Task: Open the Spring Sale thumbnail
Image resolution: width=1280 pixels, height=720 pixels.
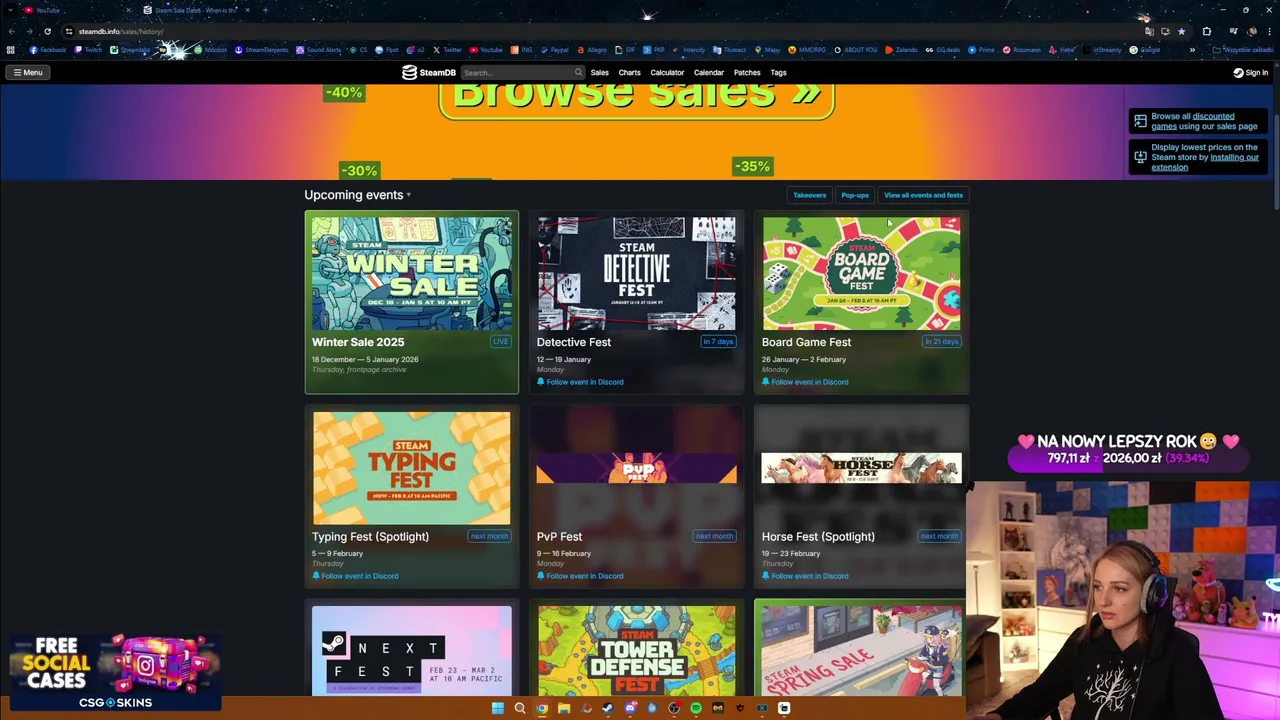Action: click(861, 650)
